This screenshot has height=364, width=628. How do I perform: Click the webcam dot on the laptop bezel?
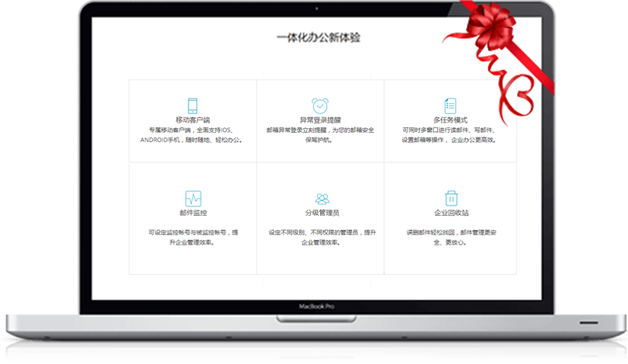pyautogui.click(x=316, y=8)
